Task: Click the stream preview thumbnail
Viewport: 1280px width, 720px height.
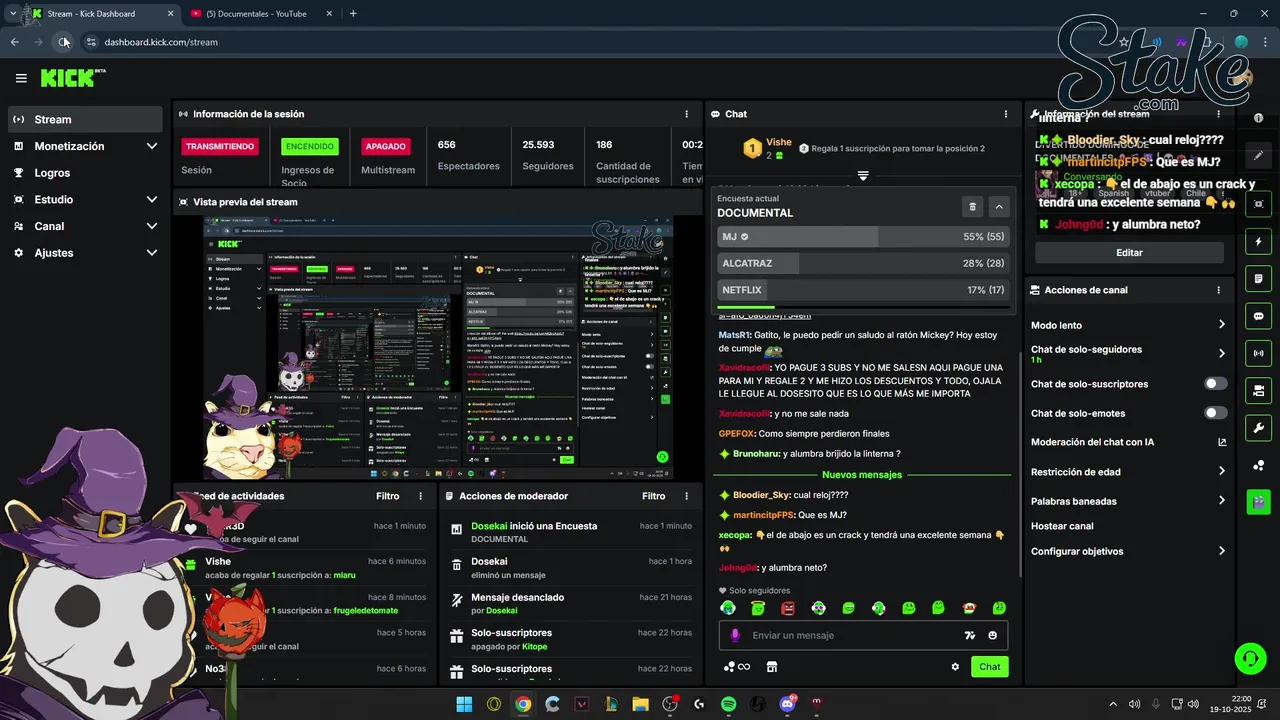Action: [x=438, y=347]
